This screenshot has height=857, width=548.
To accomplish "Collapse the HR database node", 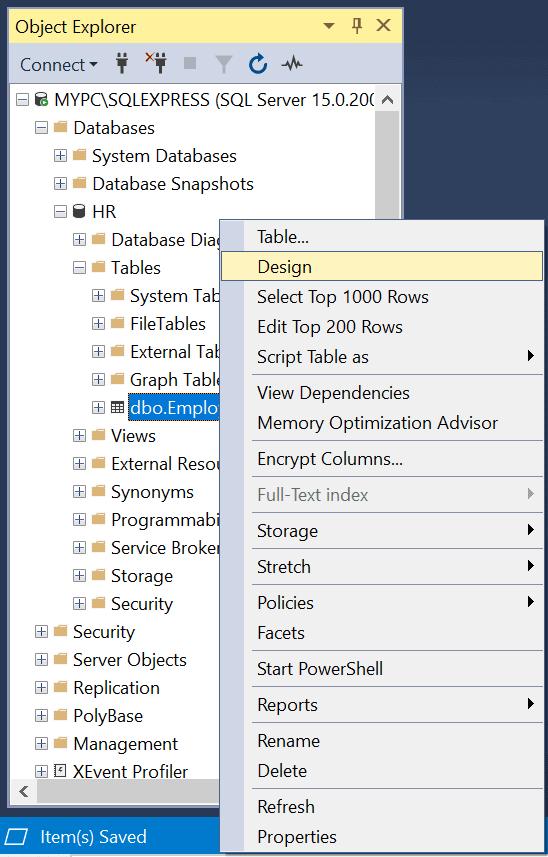I will [61, 212].
